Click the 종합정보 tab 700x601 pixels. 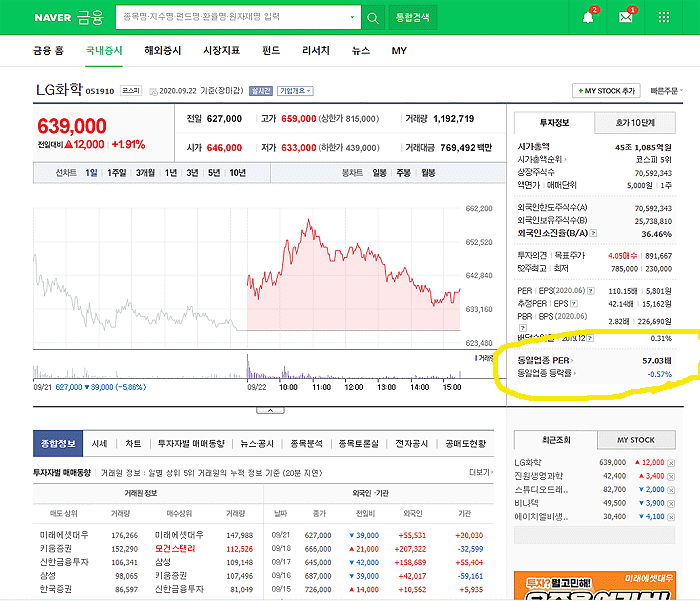click(58, 444)
